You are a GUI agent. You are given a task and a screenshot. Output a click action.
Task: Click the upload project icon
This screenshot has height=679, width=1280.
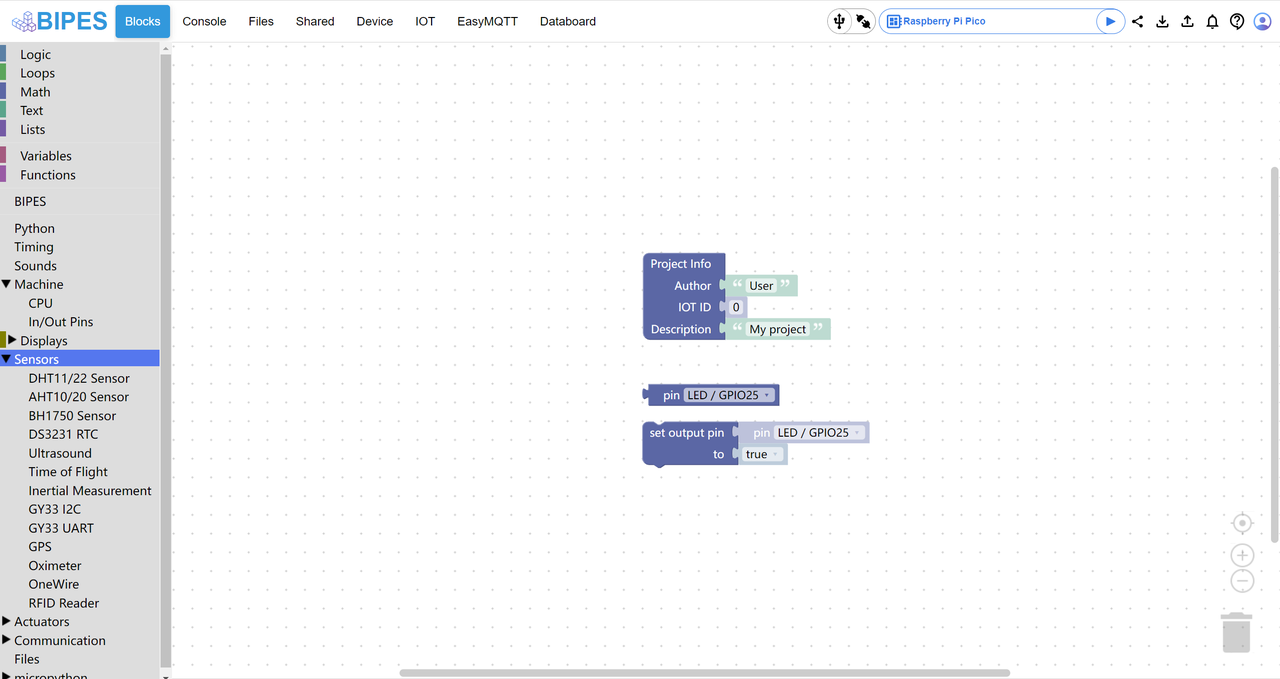(1187, 21)
